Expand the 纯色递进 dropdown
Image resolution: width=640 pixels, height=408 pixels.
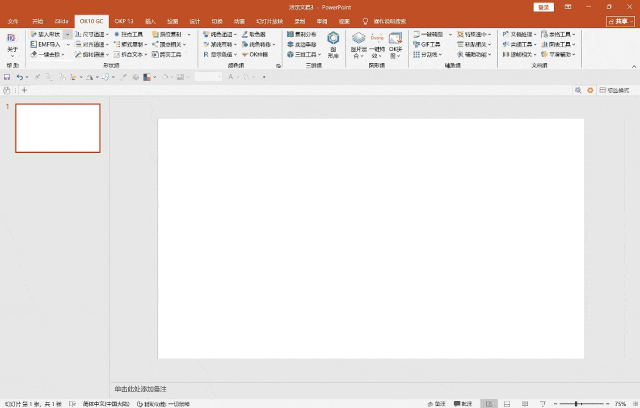click(236, 34)
